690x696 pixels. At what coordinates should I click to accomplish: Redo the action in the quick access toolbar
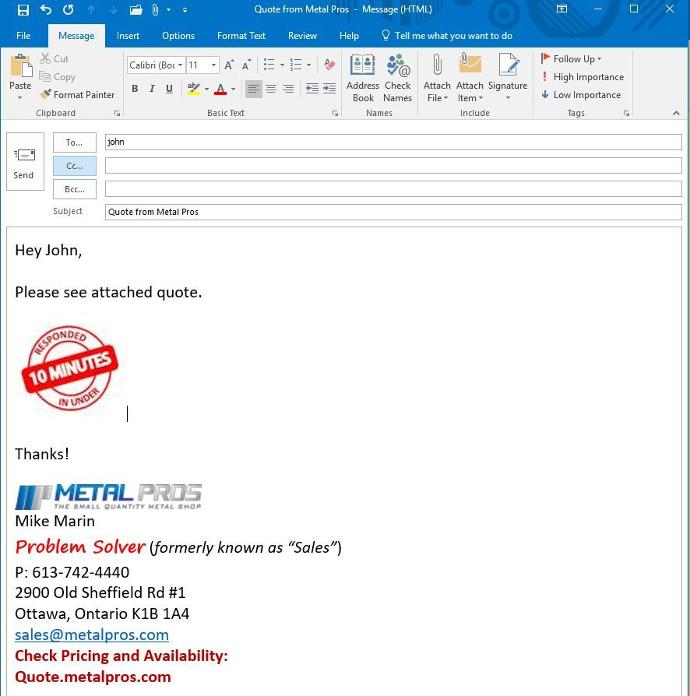point(68,9)
